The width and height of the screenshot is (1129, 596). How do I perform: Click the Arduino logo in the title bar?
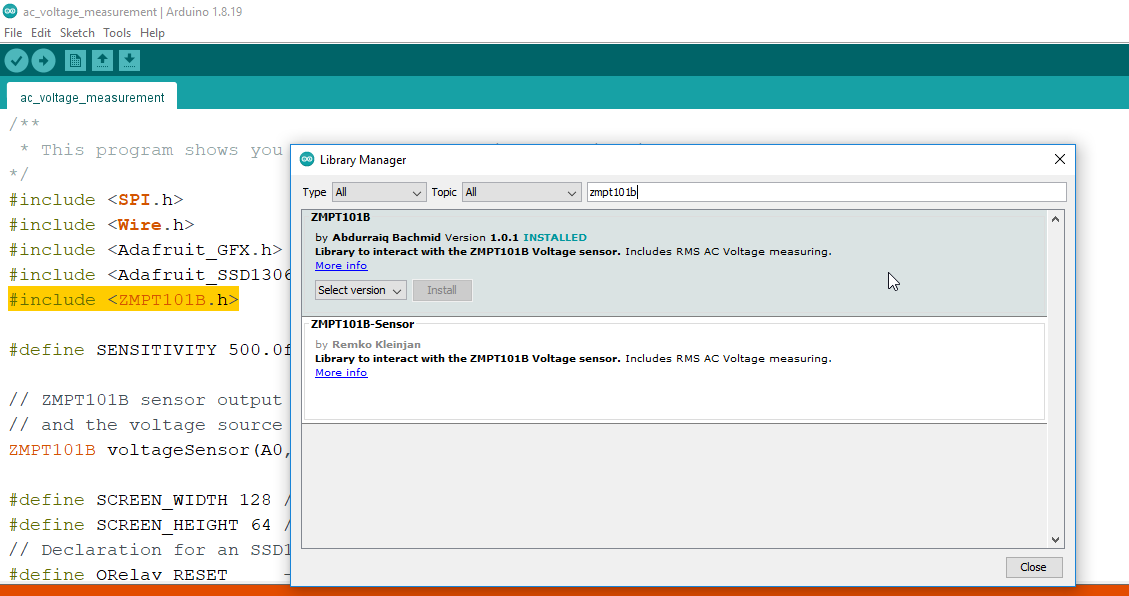pyautogui.click(x=10, y=12)
